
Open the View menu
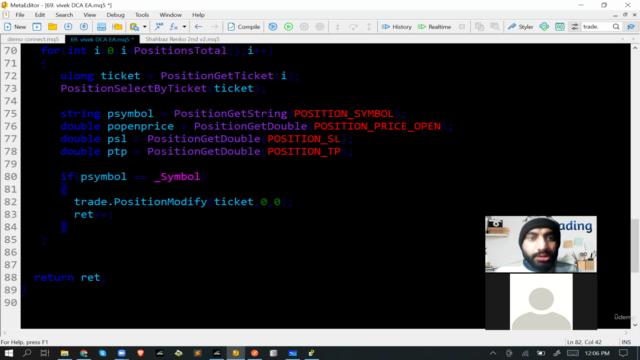89,15
